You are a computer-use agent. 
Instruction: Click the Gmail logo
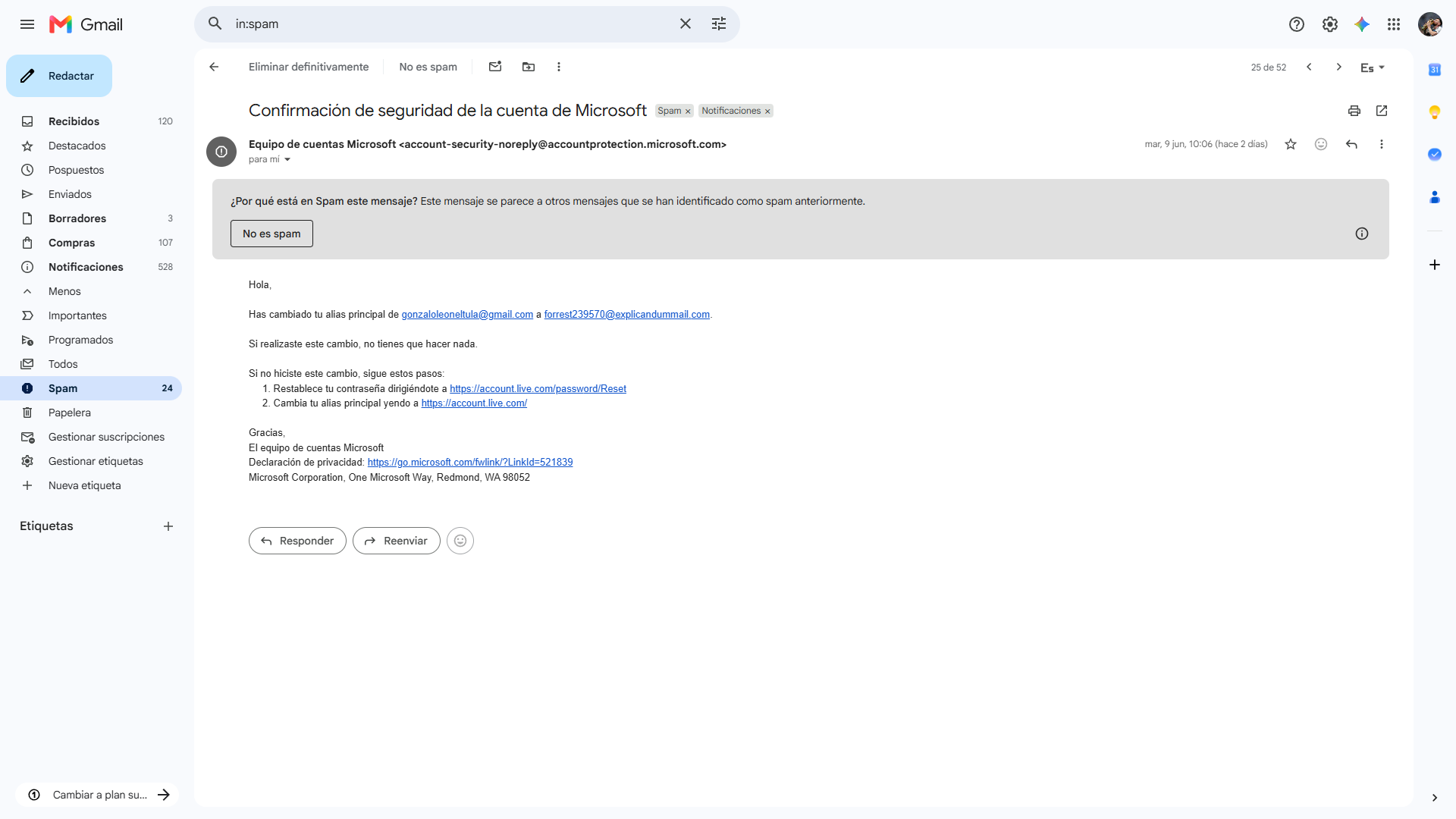click(86, 24)
